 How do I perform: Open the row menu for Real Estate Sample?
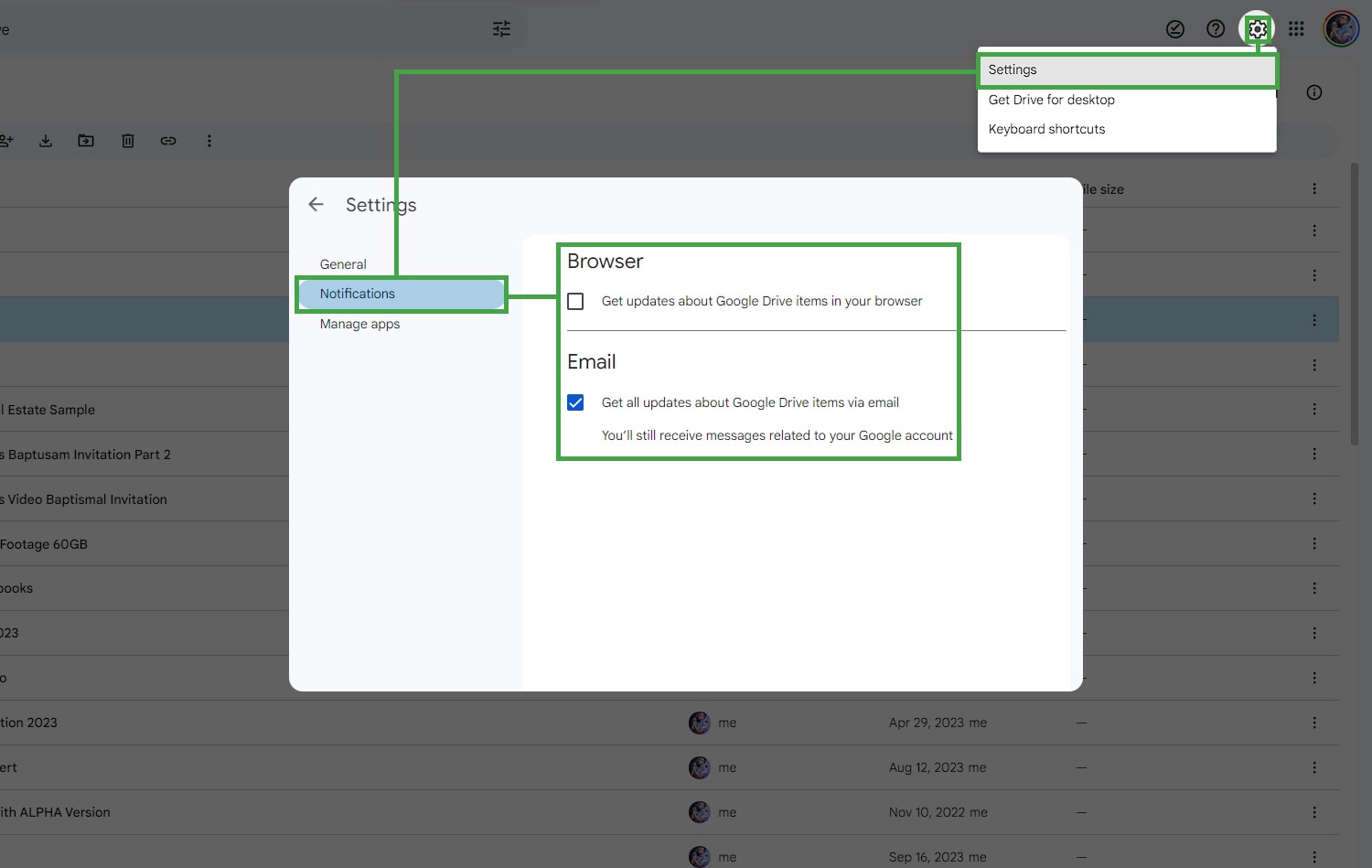pyautogui.click(x=1314, y=409)
